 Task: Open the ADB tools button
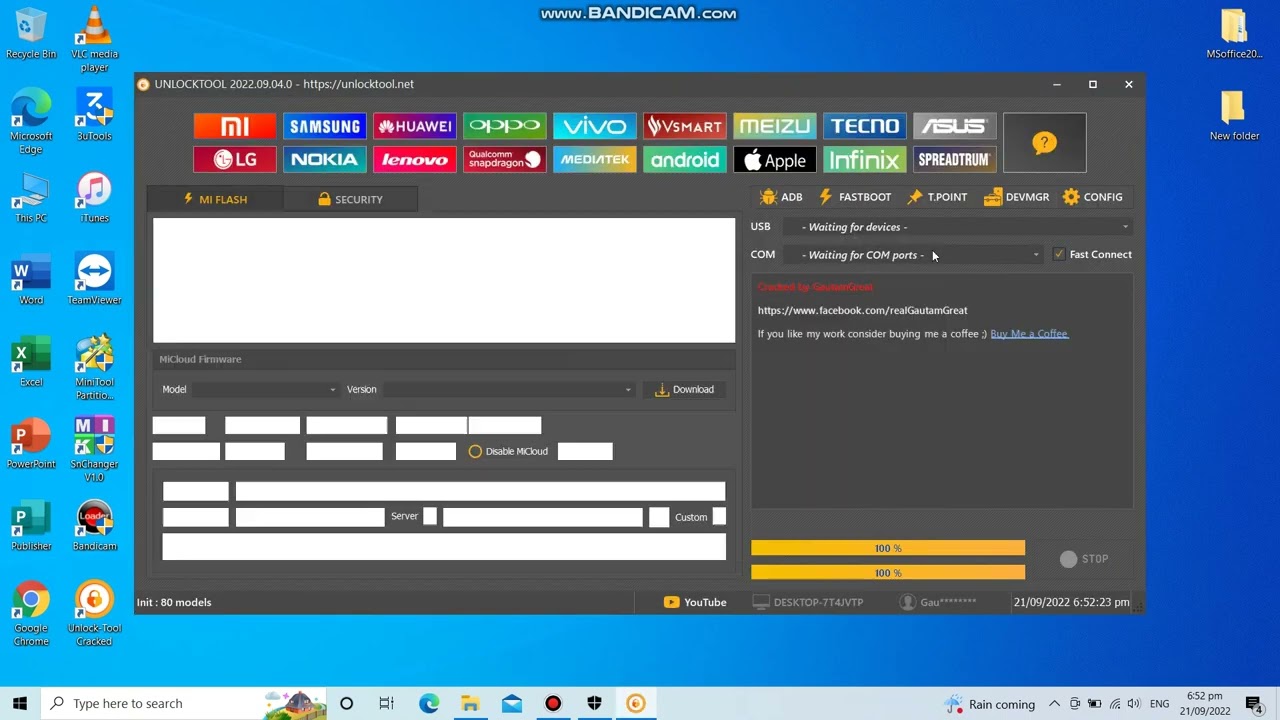[x=781, y=197]
